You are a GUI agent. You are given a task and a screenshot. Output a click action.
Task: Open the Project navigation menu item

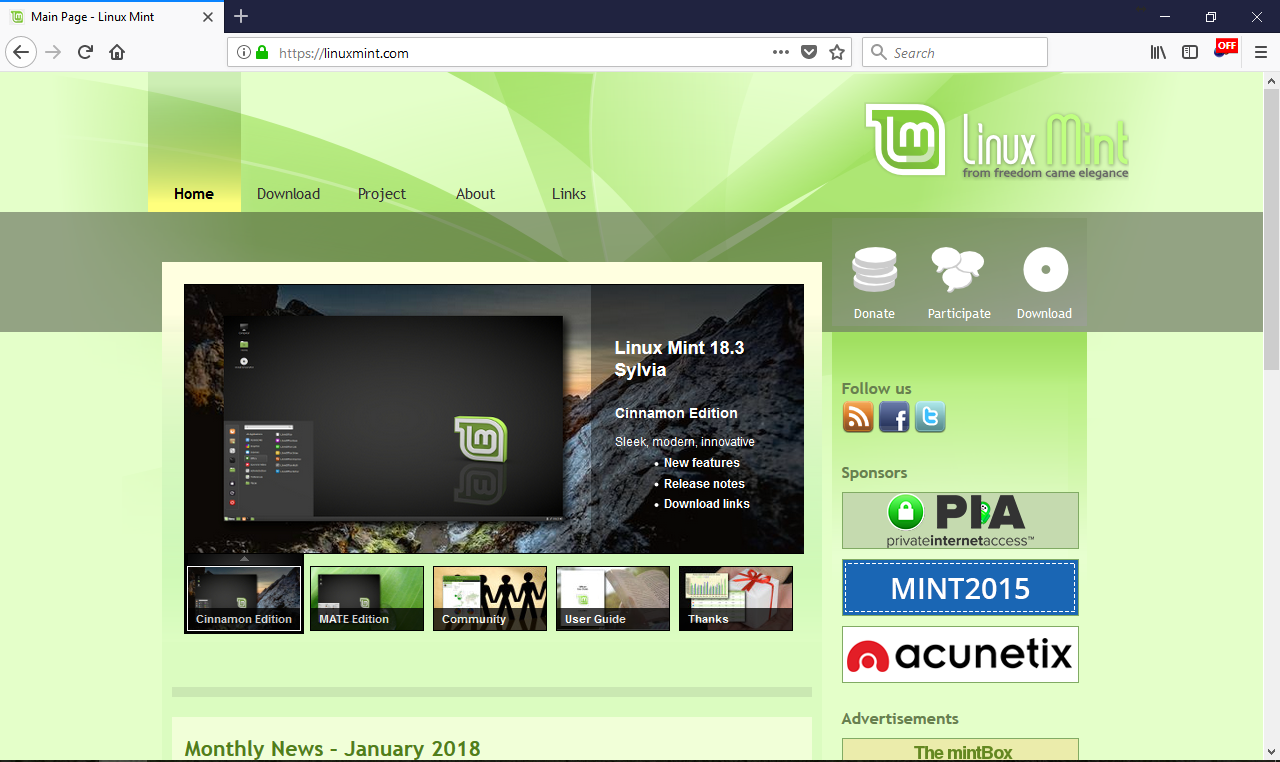point(382,194)
